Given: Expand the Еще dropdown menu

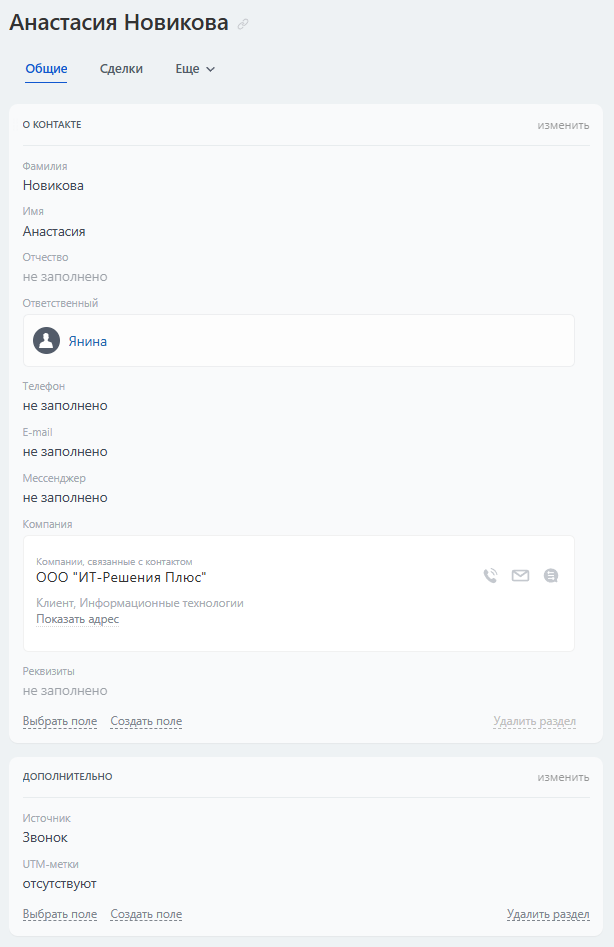Looking at the screenshot, I should click(195, 69).
